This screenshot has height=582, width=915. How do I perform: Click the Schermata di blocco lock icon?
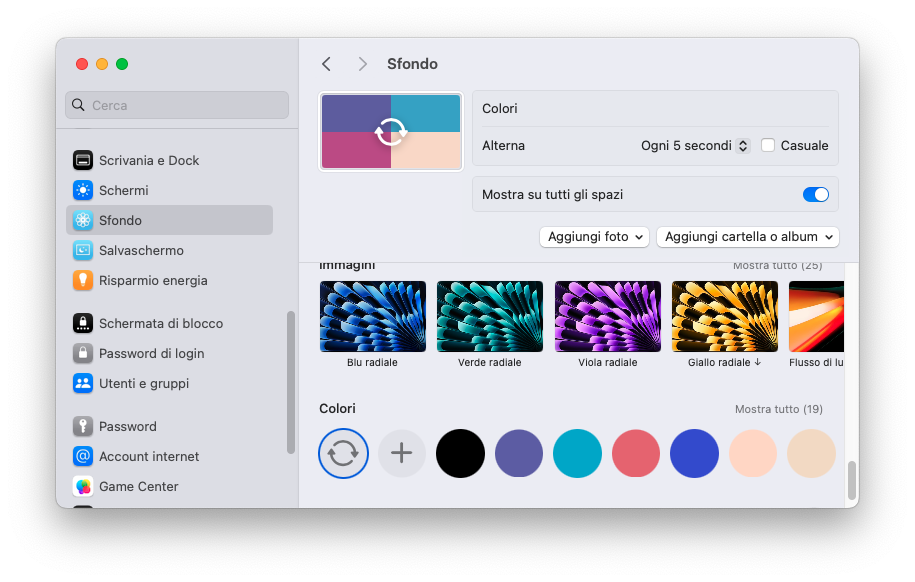click(83, 323)
